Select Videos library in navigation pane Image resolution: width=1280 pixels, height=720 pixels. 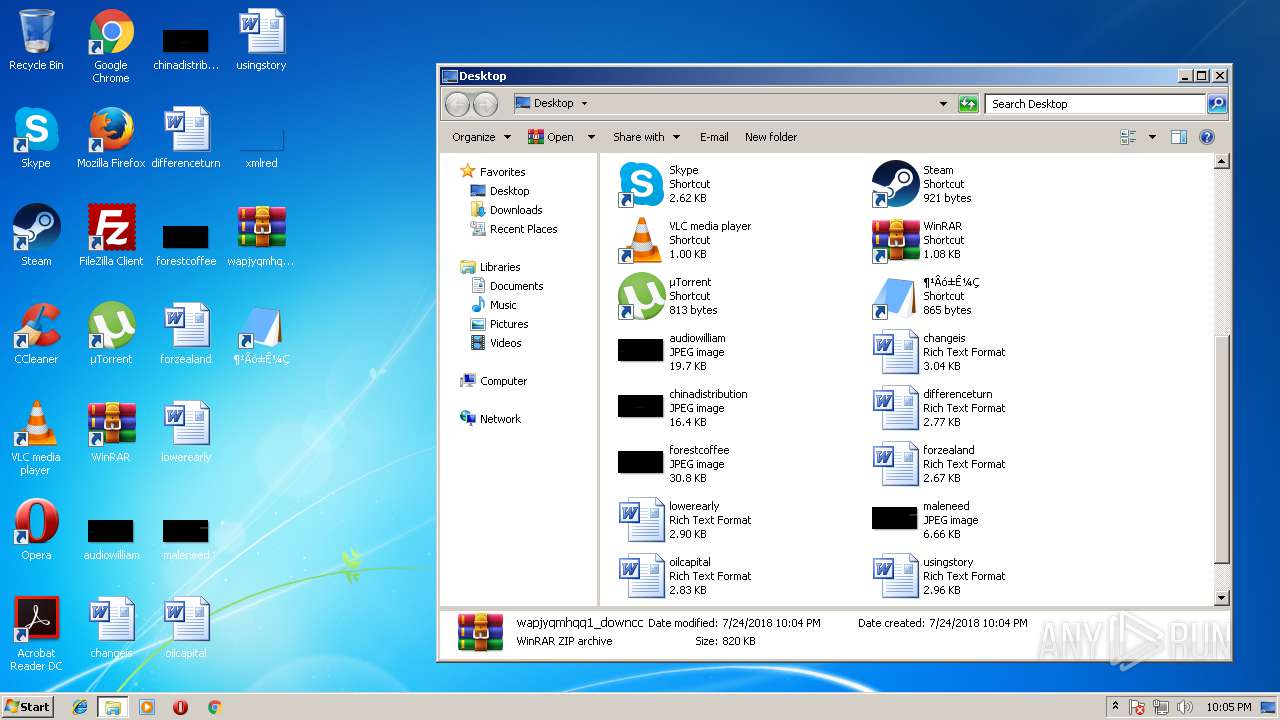[x=495, y=343]
